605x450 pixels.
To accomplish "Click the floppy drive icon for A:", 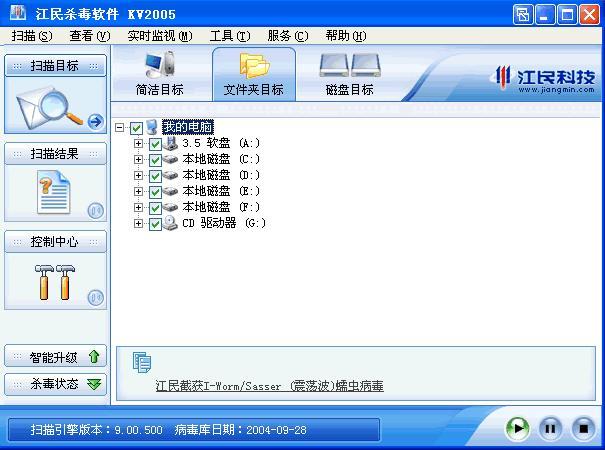I will click(170, 143).
